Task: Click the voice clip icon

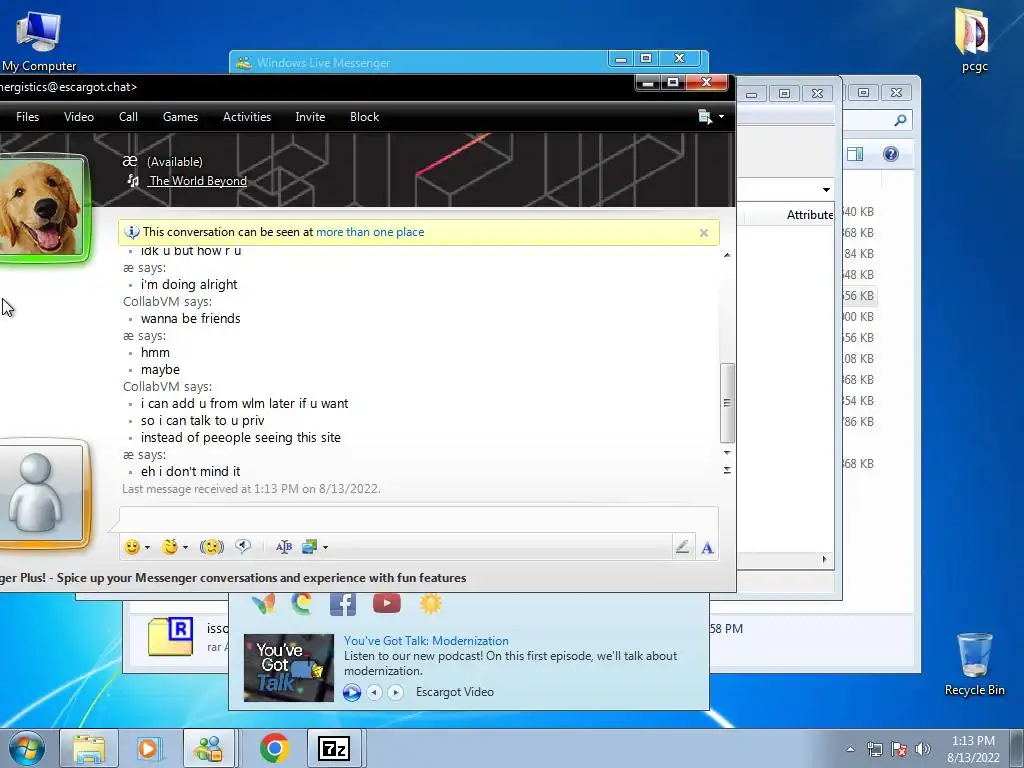Action: pos(243,547)
